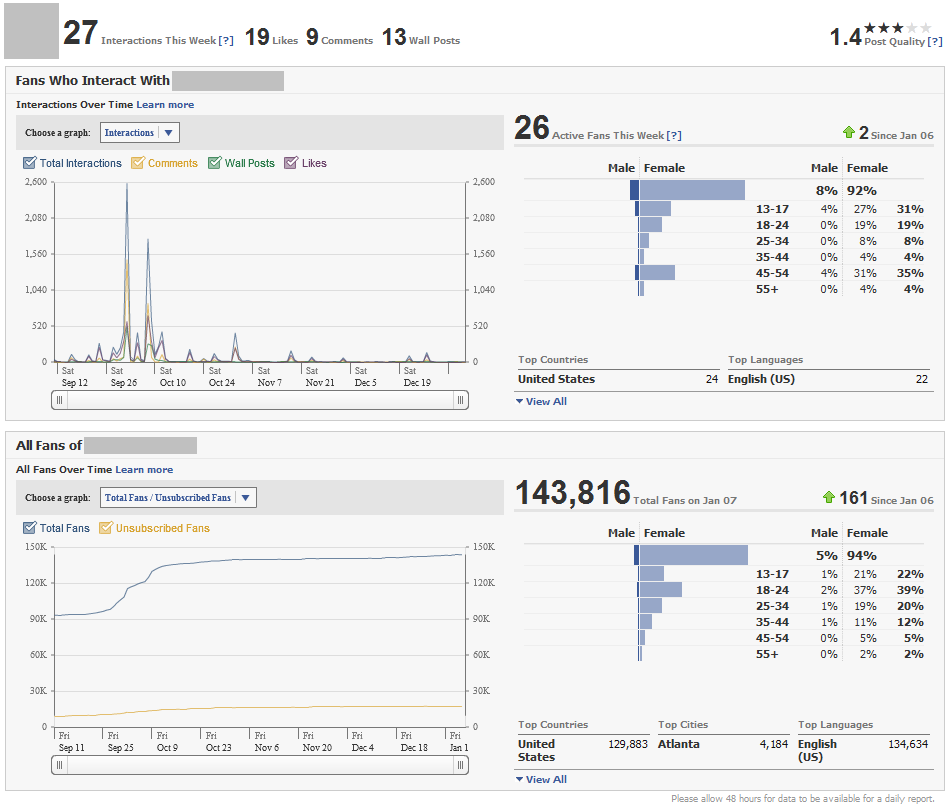Grab left handle of interactions range slider
Screen dimensions: 950x807
pyautogui.click(x=59, y=400)
